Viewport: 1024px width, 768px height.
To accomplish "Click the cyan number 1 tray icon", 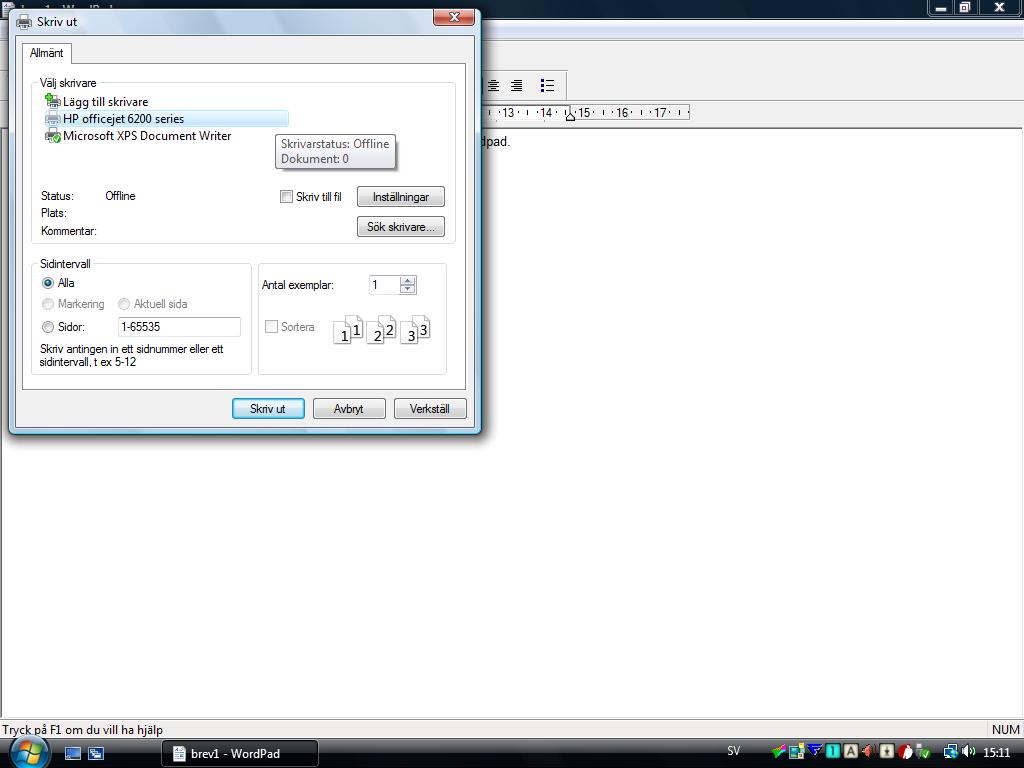I will 833,752.
